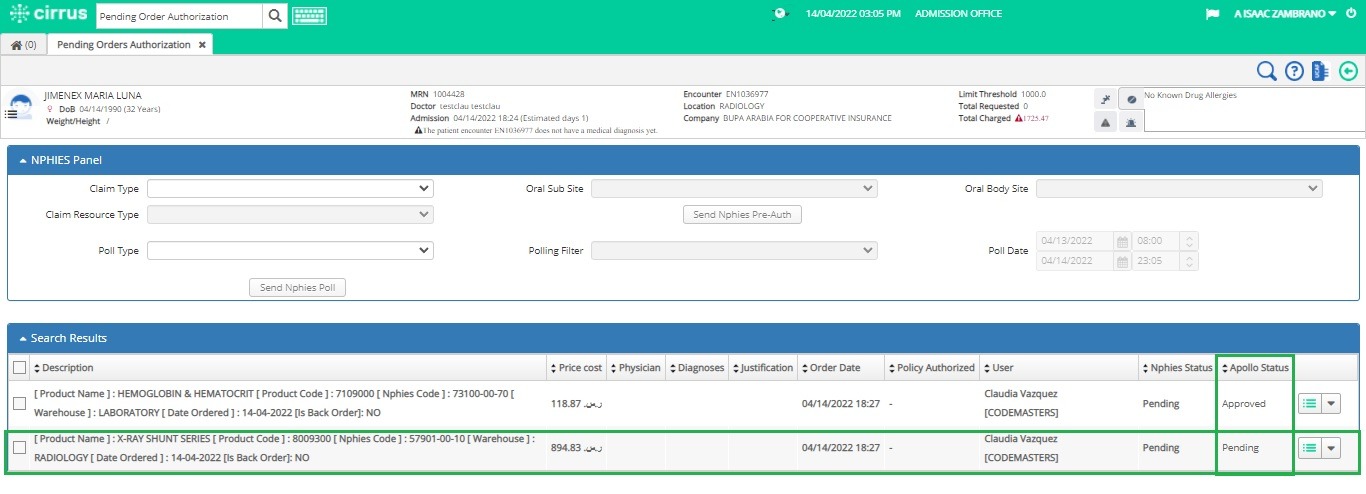This screenshot has height=494, width=1366.
Task: Open the Polling Filter dropdown
Action: [734, 250]
